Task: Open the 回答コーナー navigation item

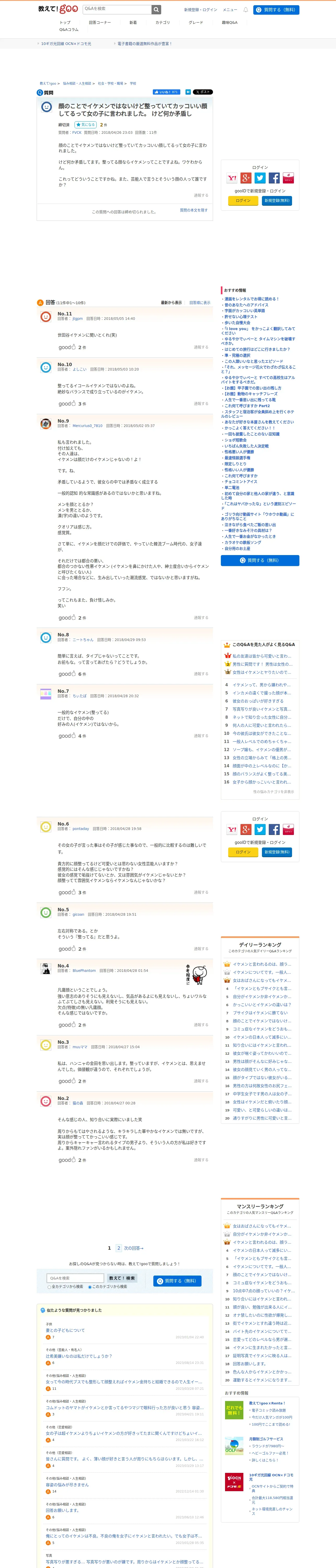Action: (x=99, y=22)
